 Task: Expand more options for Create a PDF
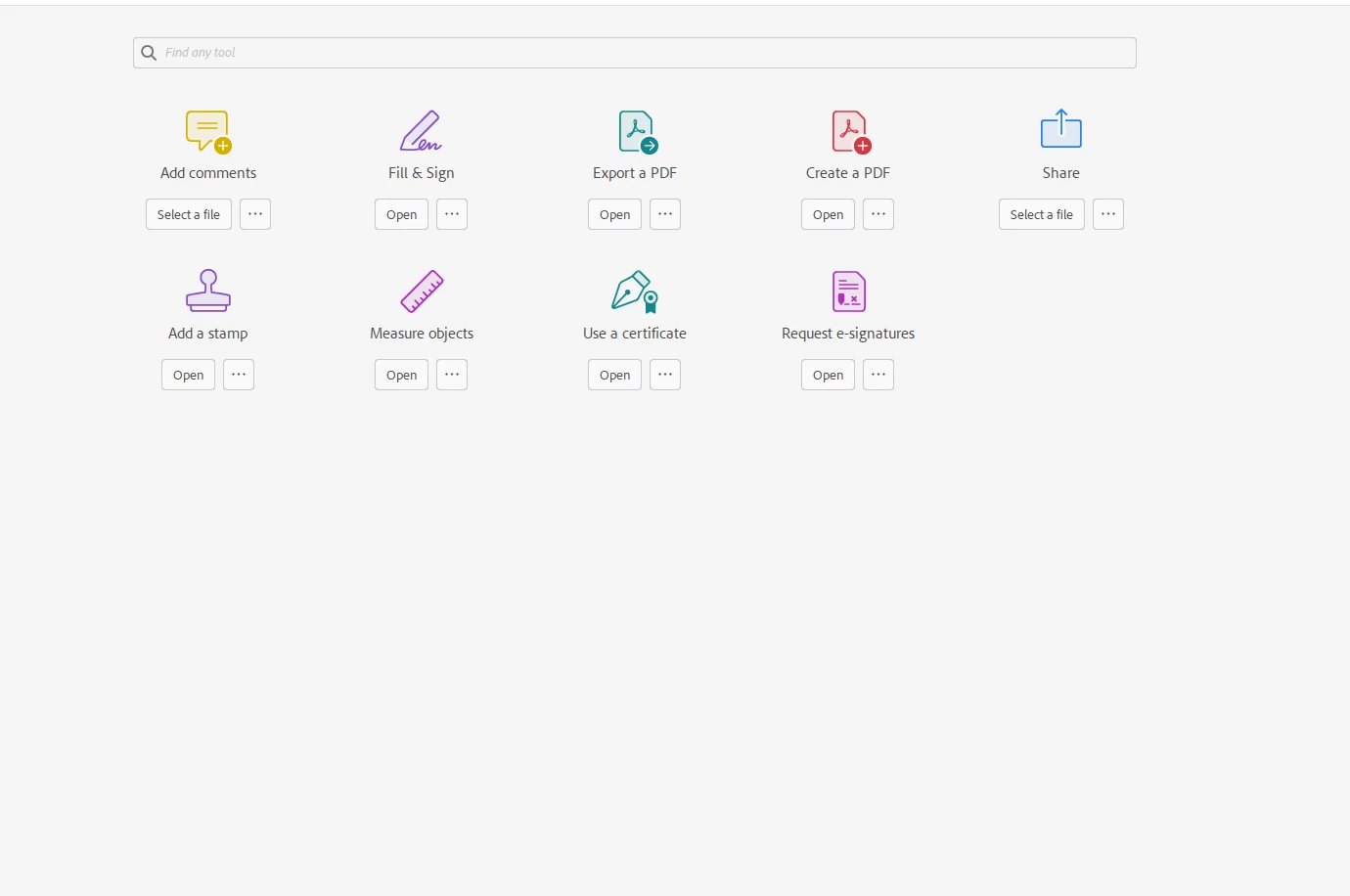click(x=878, y=214)
